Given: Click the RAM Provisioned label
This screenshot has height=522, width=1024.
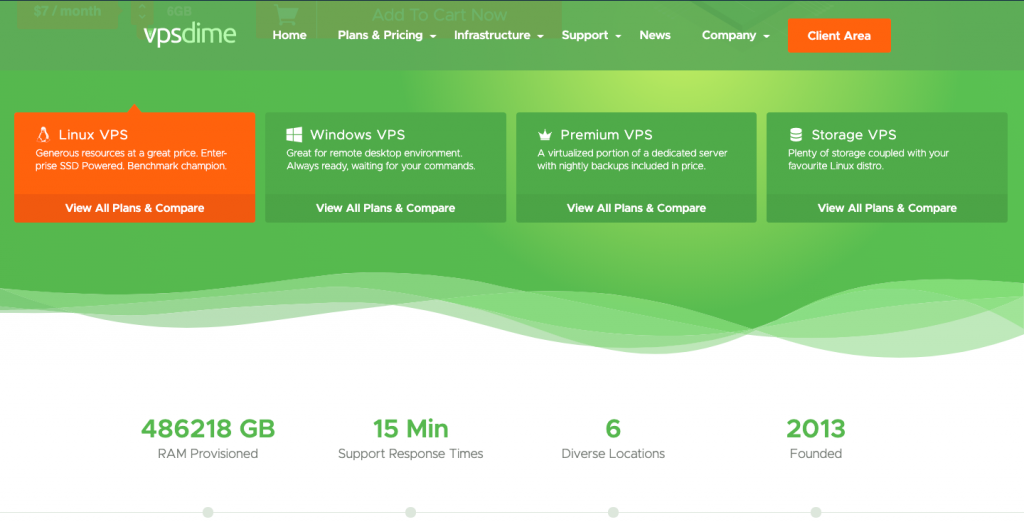Looking at the screenshot, I should click(x=208, y=453).
